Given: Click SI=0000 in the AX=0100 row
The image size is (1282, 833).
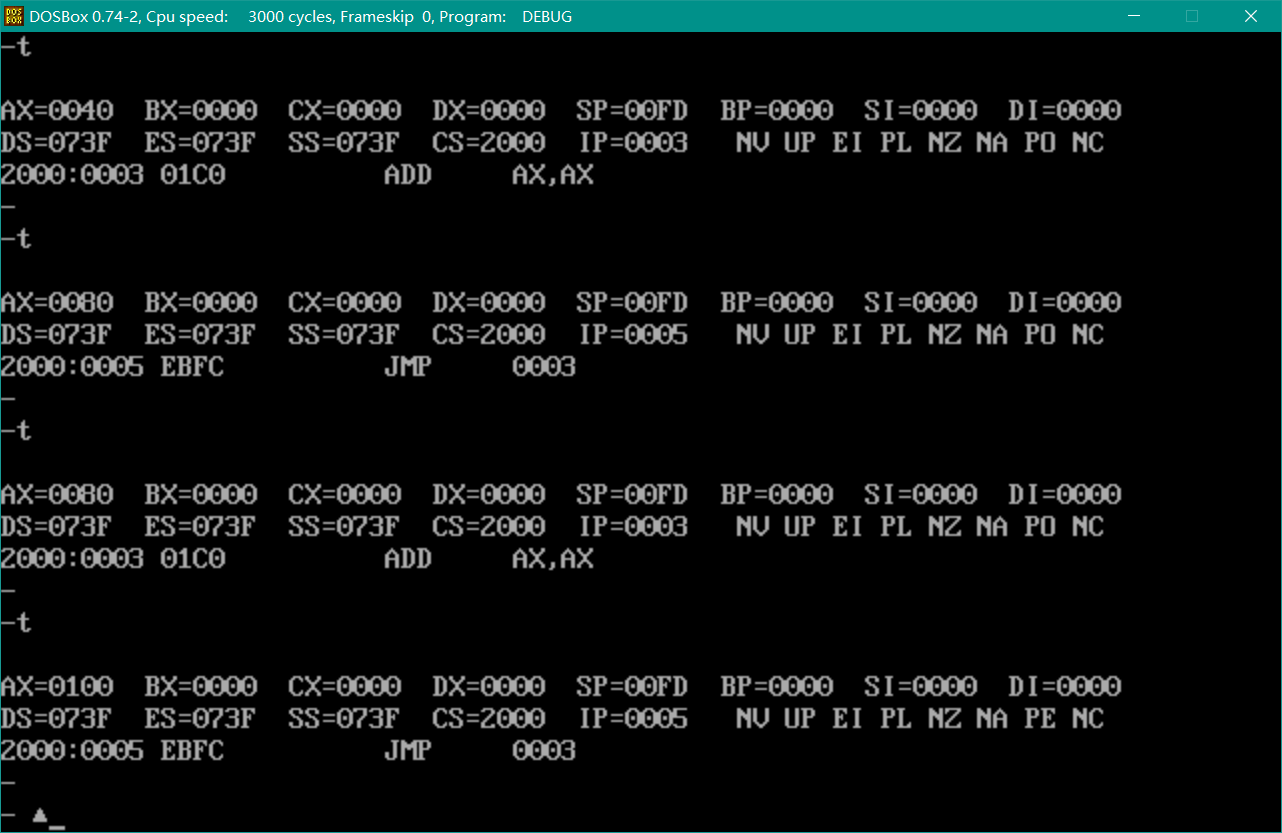Looking at the screenshot, I should [921, 686].
